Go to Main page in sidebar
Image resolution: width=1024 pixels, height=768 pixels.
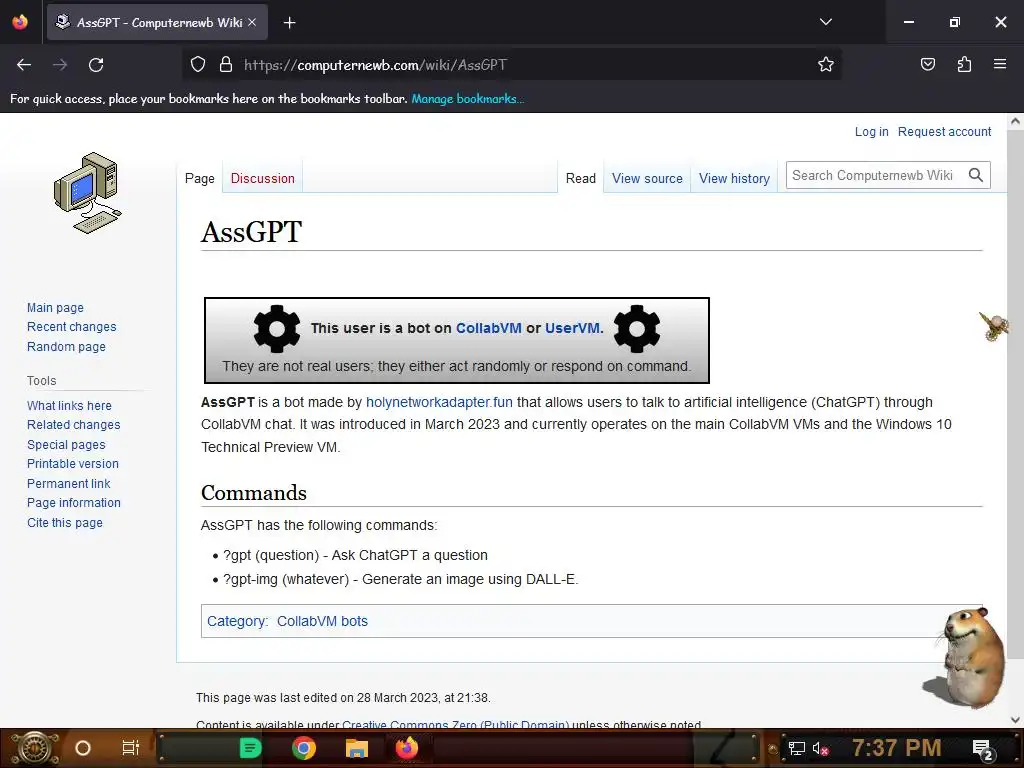tap(56, 308)
